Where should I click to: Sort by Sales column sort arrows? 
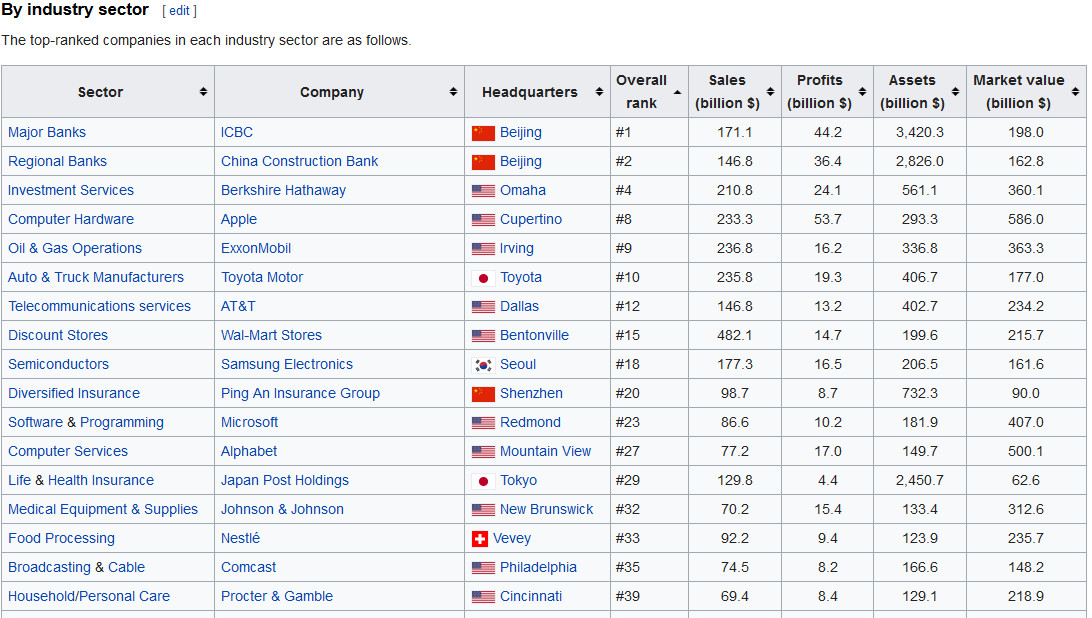[769, 92]
